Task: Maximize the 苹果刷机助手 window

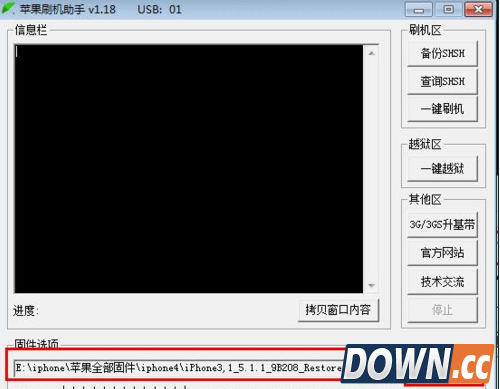Action: (x=448, y=9)
